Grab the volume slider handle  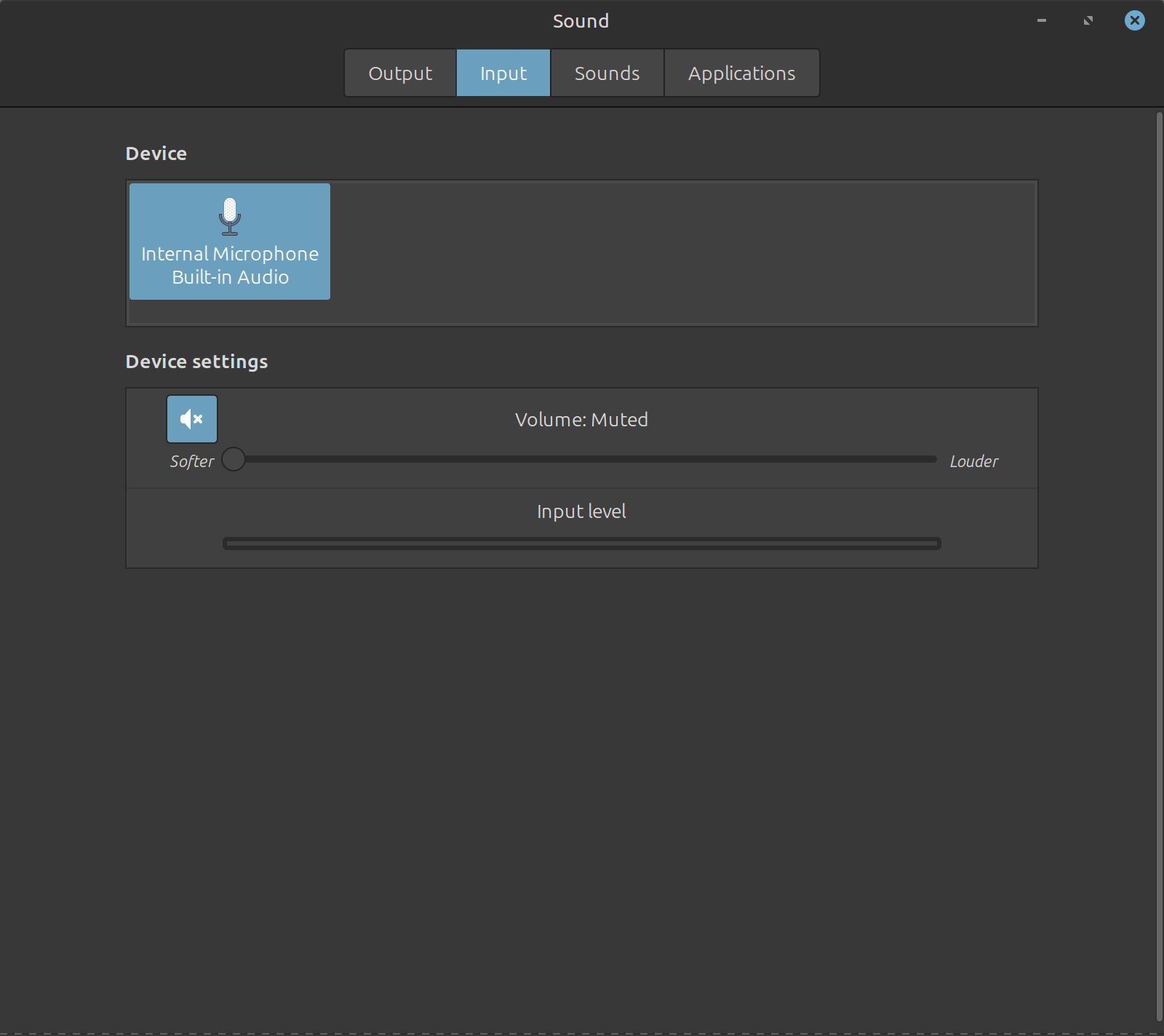(234, 460)
